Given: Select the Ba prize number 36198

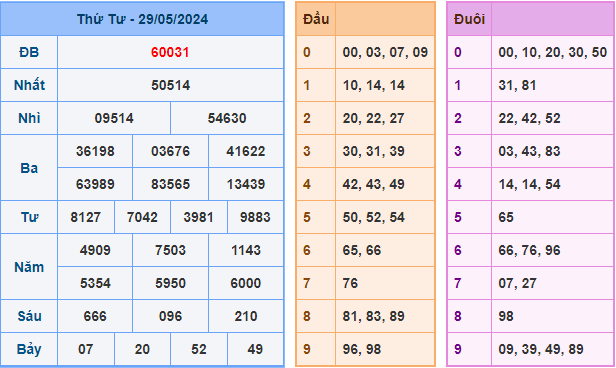Looking at the screenshot, I should click(95, 151).
